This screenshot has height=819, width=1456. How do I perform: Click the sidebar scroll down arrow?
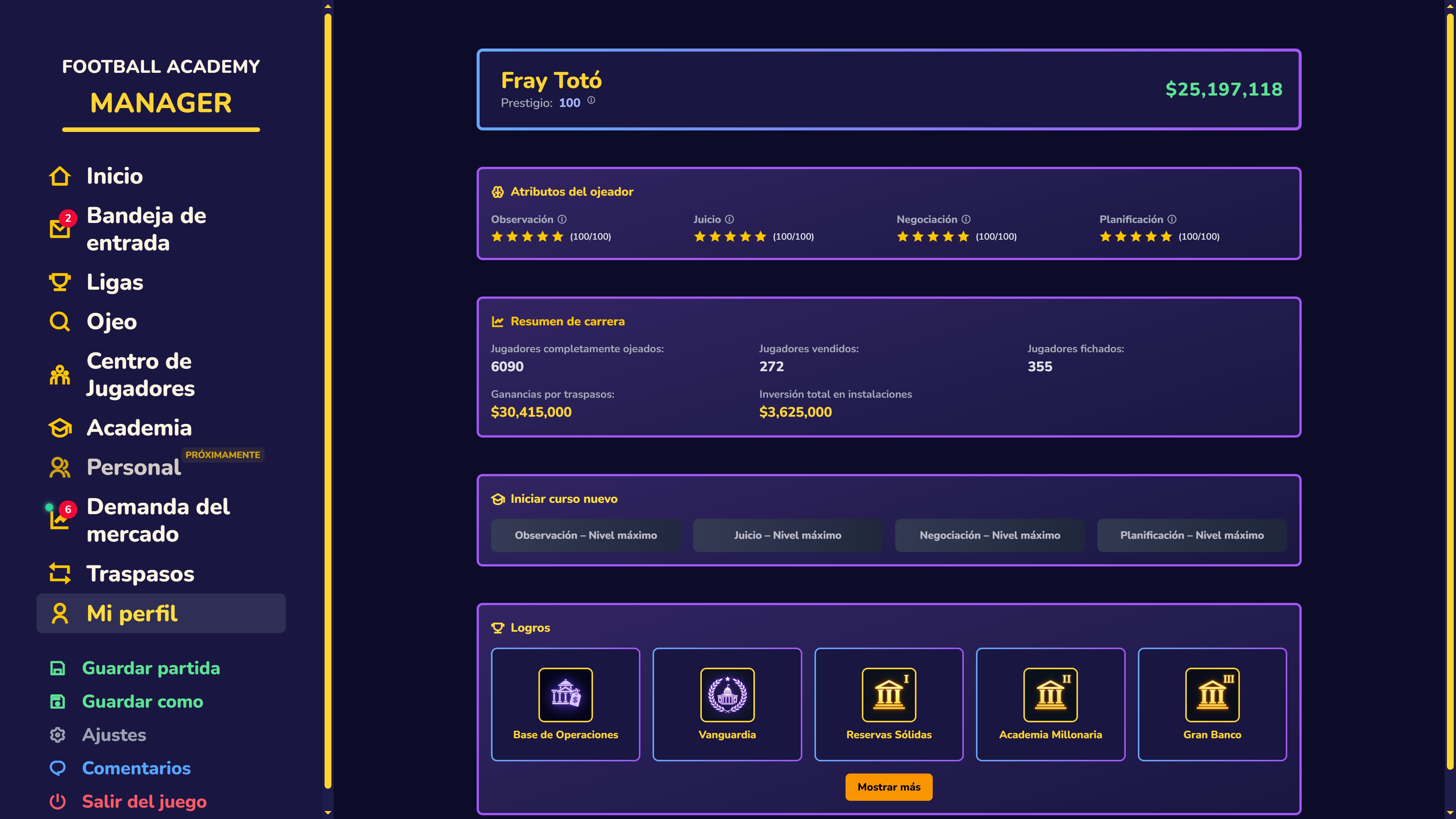[328, 813]
